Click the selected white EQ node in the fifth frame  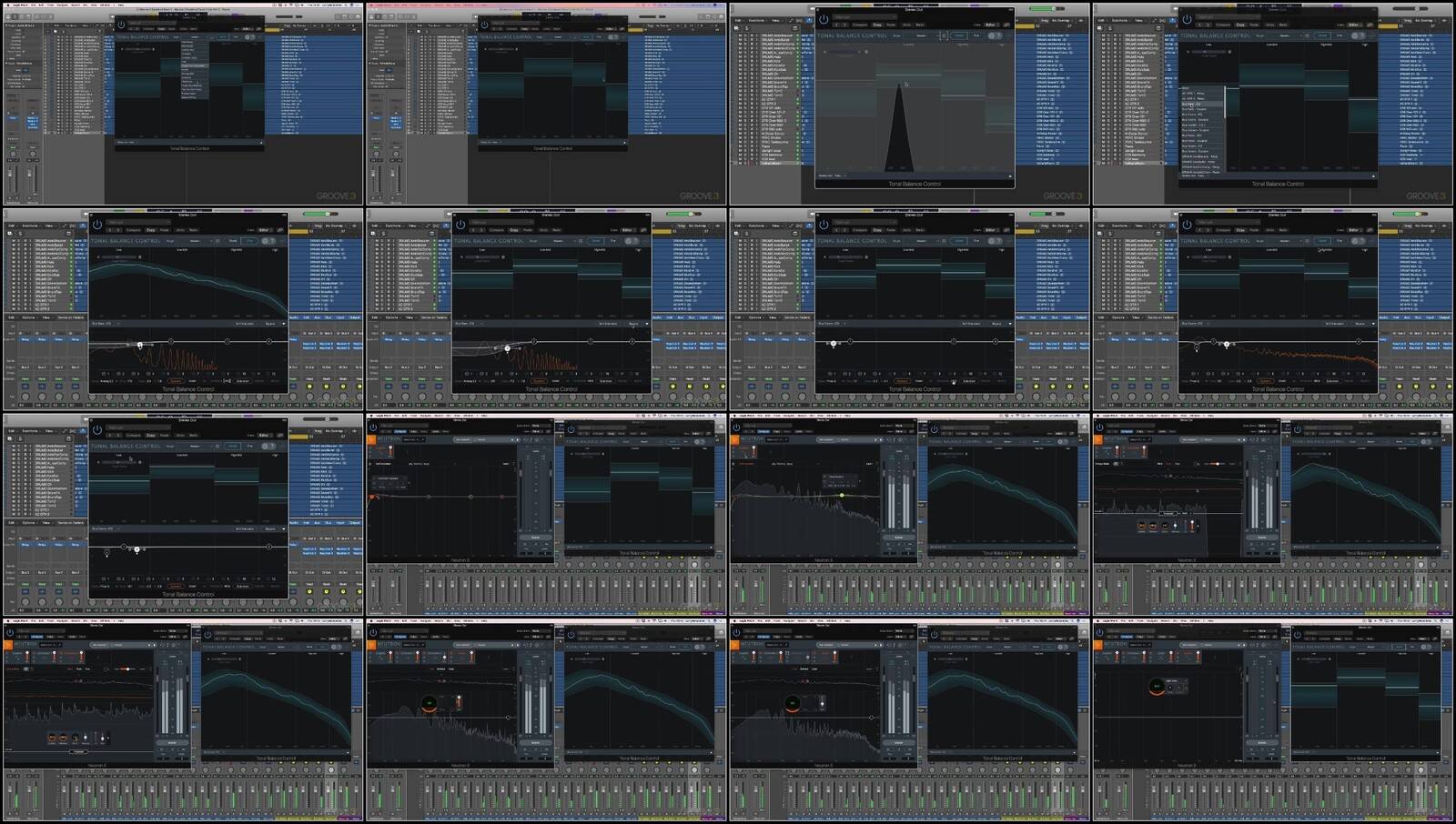coord(139,345)
